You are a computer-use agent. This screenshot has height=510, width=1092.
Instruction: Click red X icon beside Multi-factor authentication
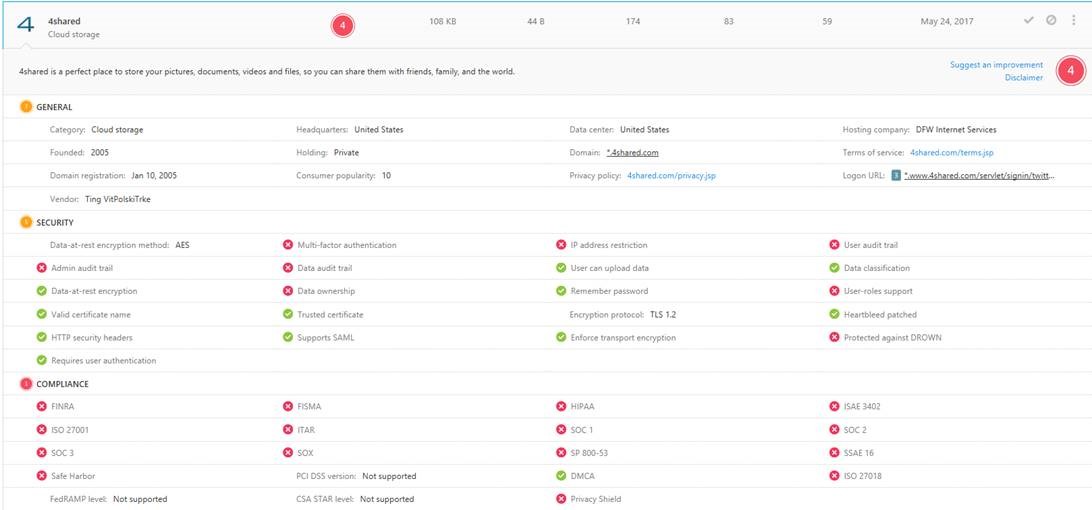pos(288,245)
